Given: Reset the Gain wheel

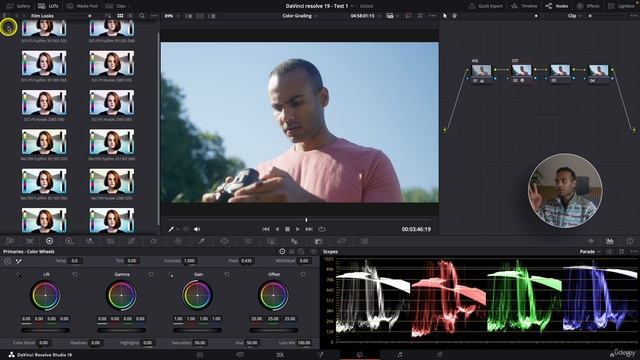Looking at the screenshot, I should [x=227, y=274].
